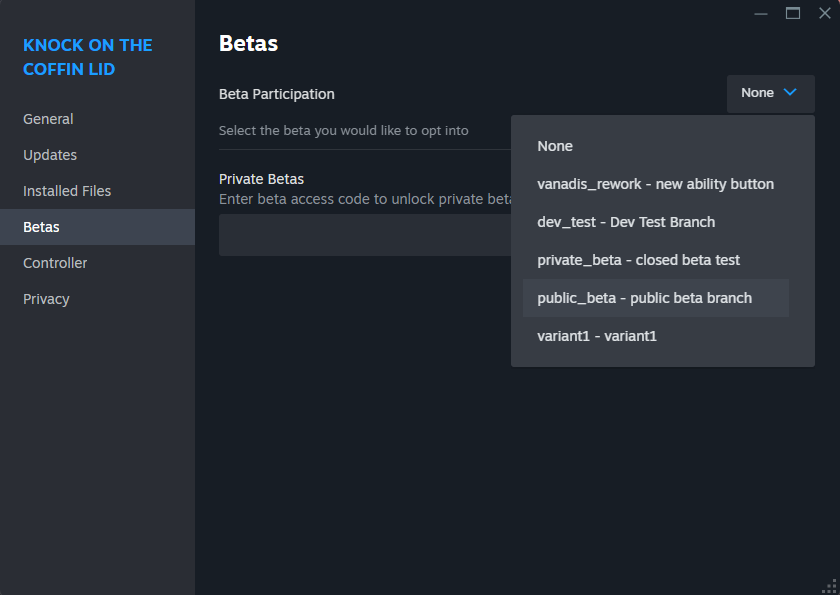Viewport: 840px width, 595px height.
Task: Select vanadis_rework - new ability button
Action: click(656, 184)
